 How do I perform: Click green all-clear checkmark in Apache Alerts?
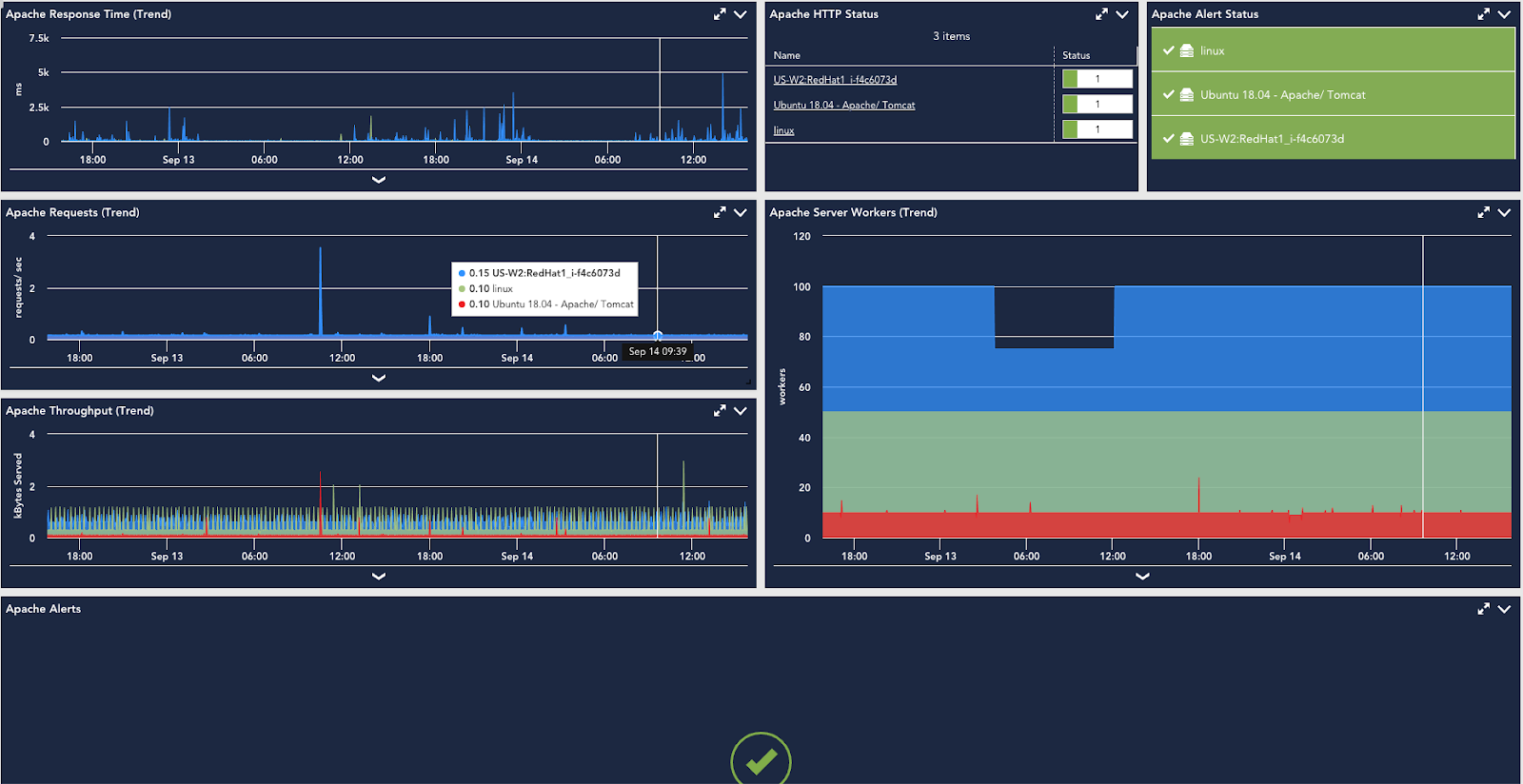[x=761, y=760]
